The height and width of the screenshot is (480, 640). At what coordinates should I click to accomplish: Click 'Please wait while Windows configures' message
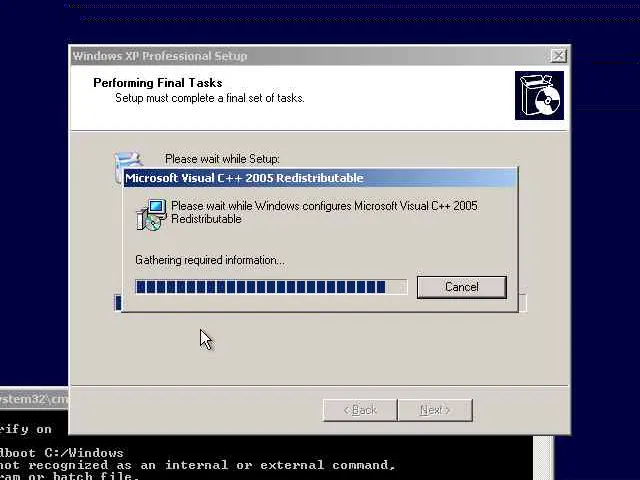pos(324,212)
